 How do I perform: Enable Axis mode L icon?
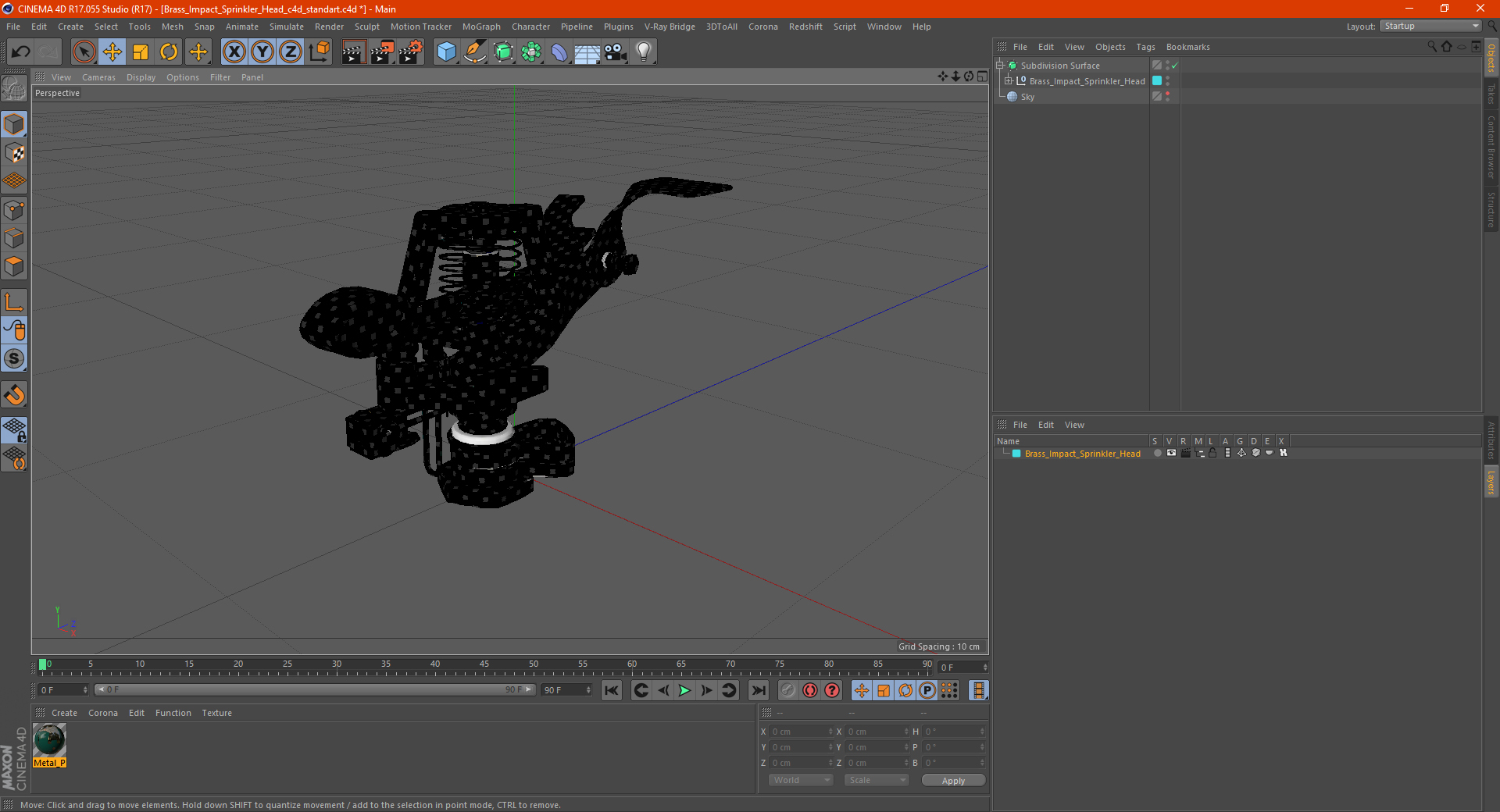tap(14, 302)
